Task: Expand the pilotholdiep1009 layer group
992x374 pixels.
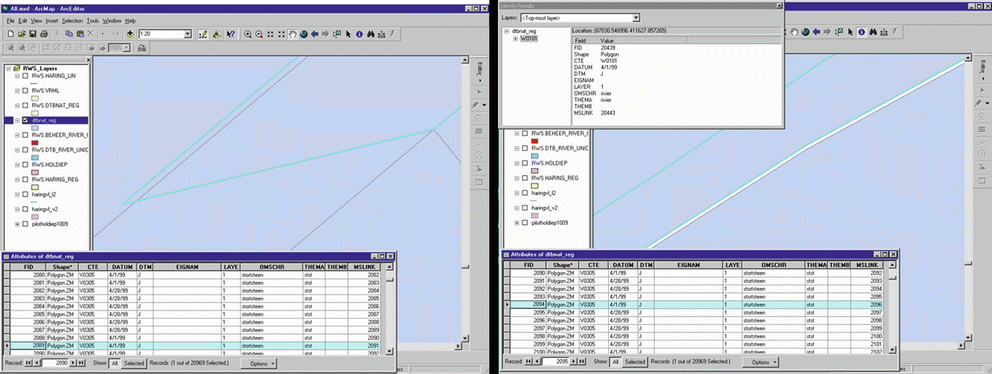Action: pos(17,223)
